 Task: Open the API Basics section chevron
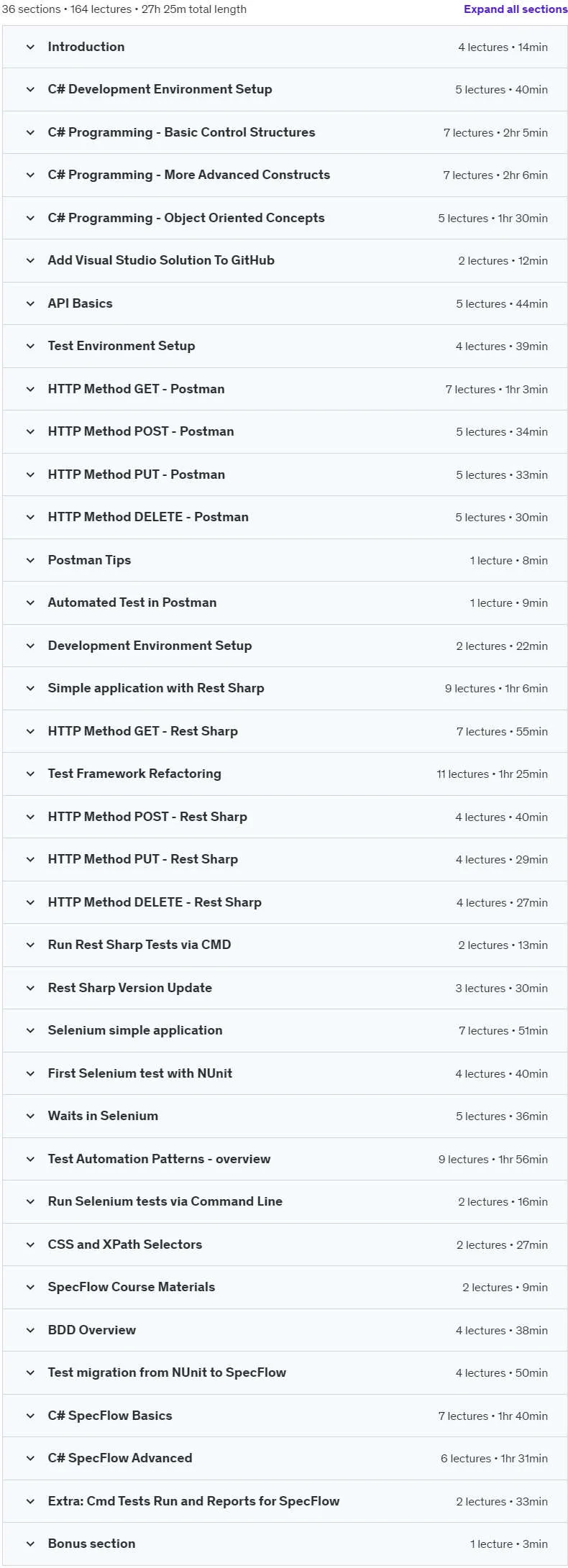[30, 303]
